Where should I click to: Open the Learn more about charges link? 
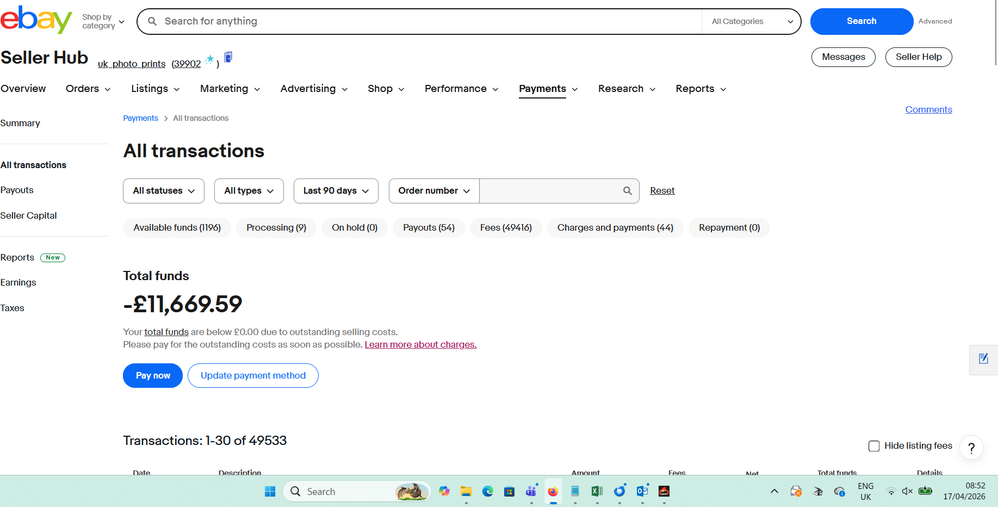click(x=421, y=345)
